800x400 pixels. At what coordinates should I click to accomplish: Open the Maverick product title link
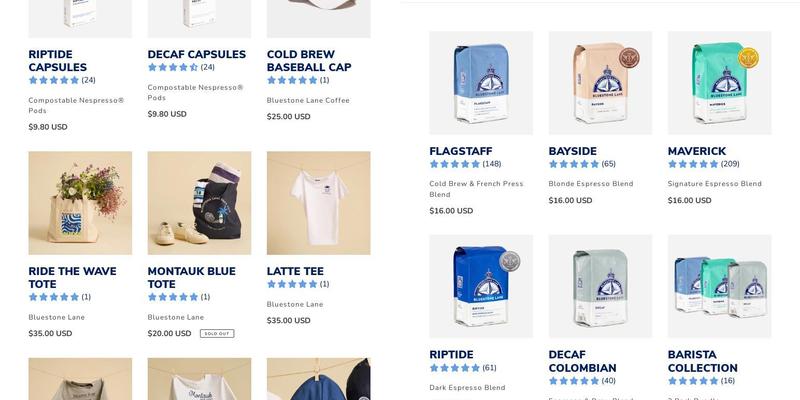[696, 151]
